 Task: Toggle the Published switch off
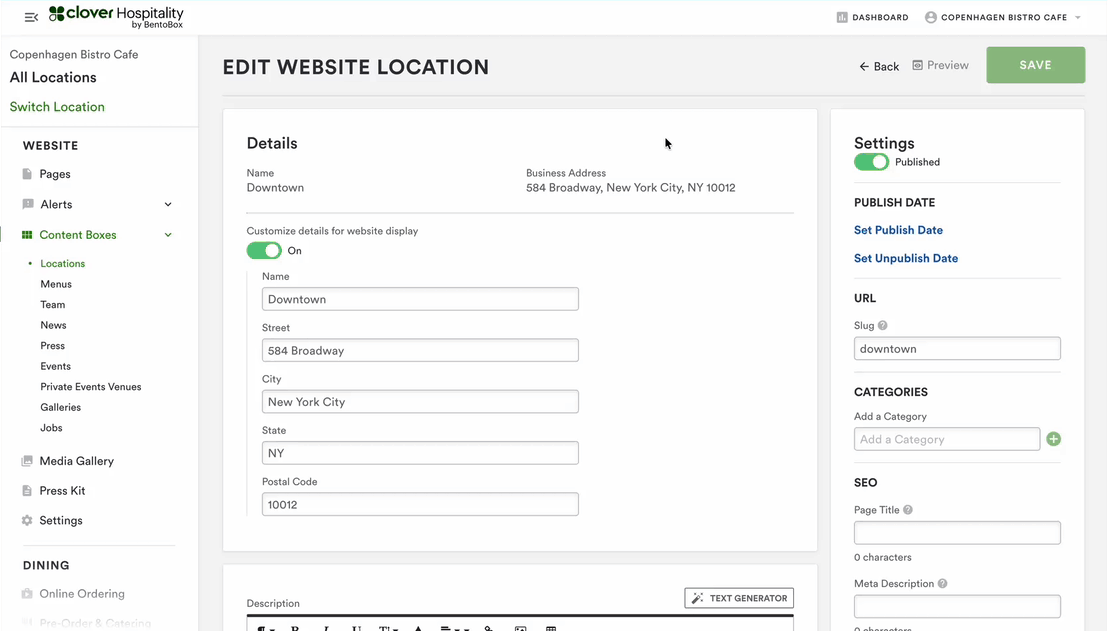(x=871, y=162)
